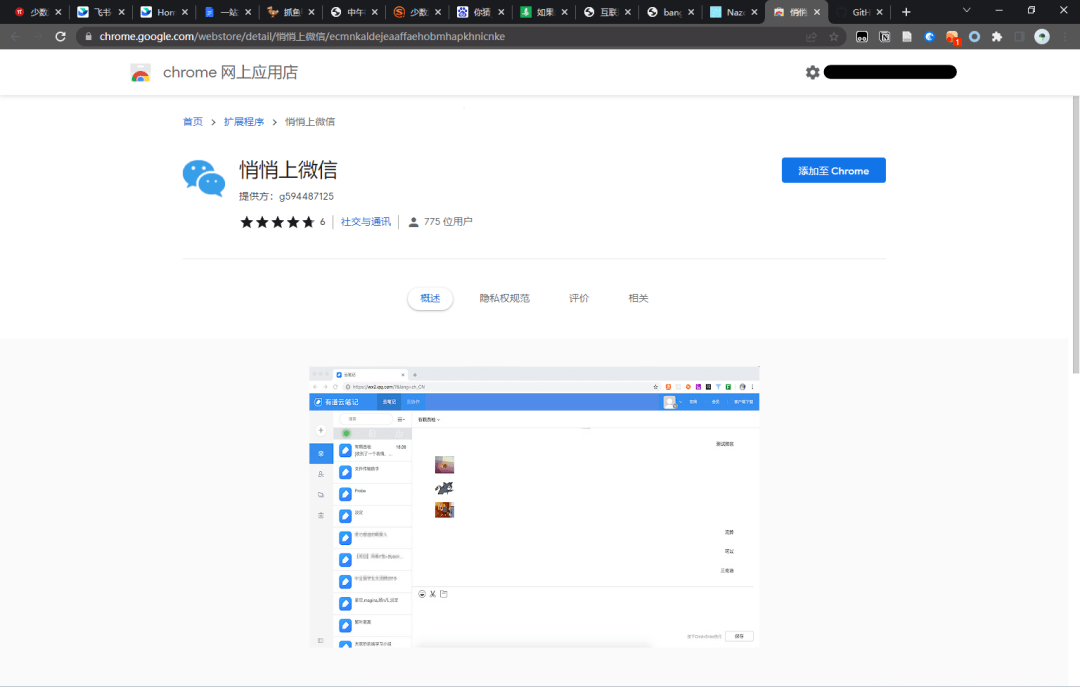Click the 社交与通讯 category link

click(364, 221)
